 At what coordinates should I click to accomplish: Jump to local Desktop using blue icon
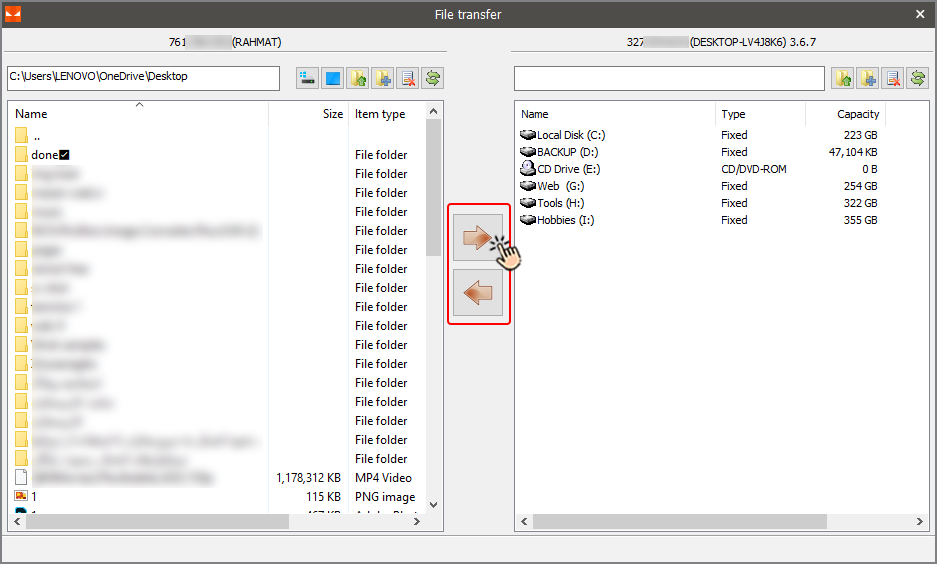332,78
